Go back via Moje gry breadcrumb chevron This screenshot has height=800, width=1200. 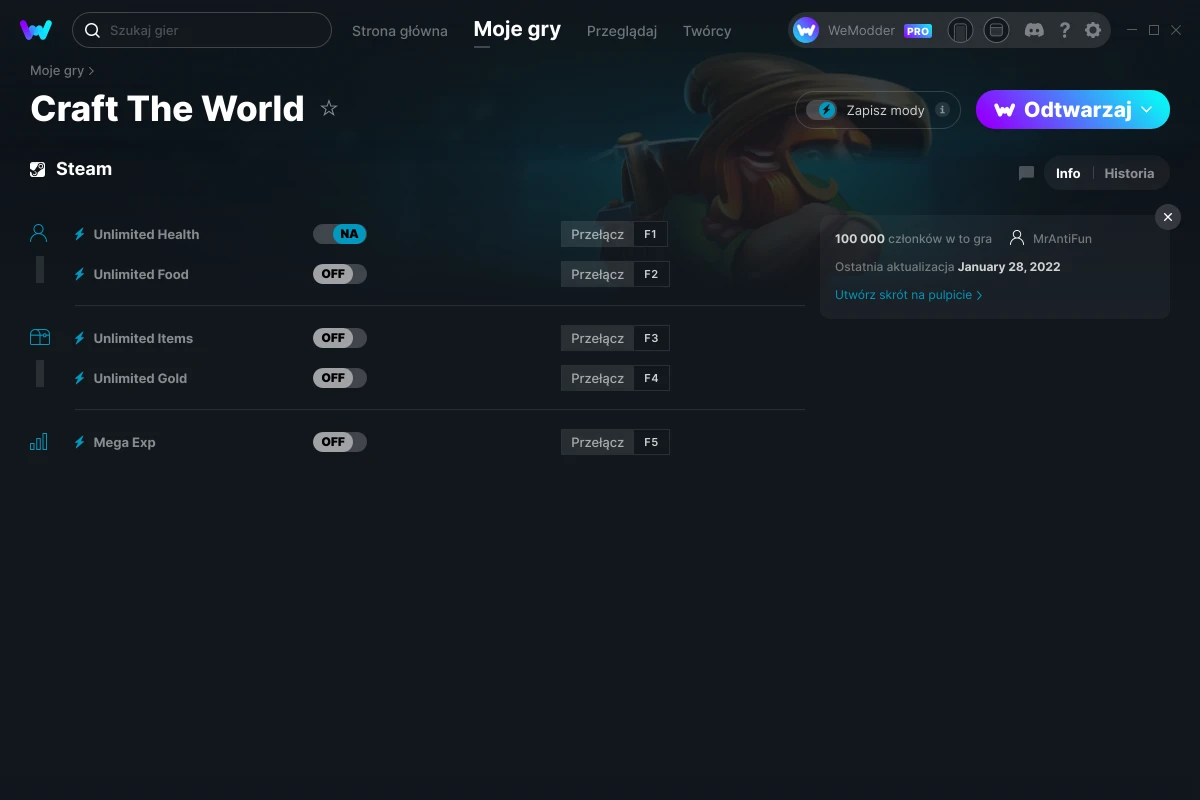point(92,71)
